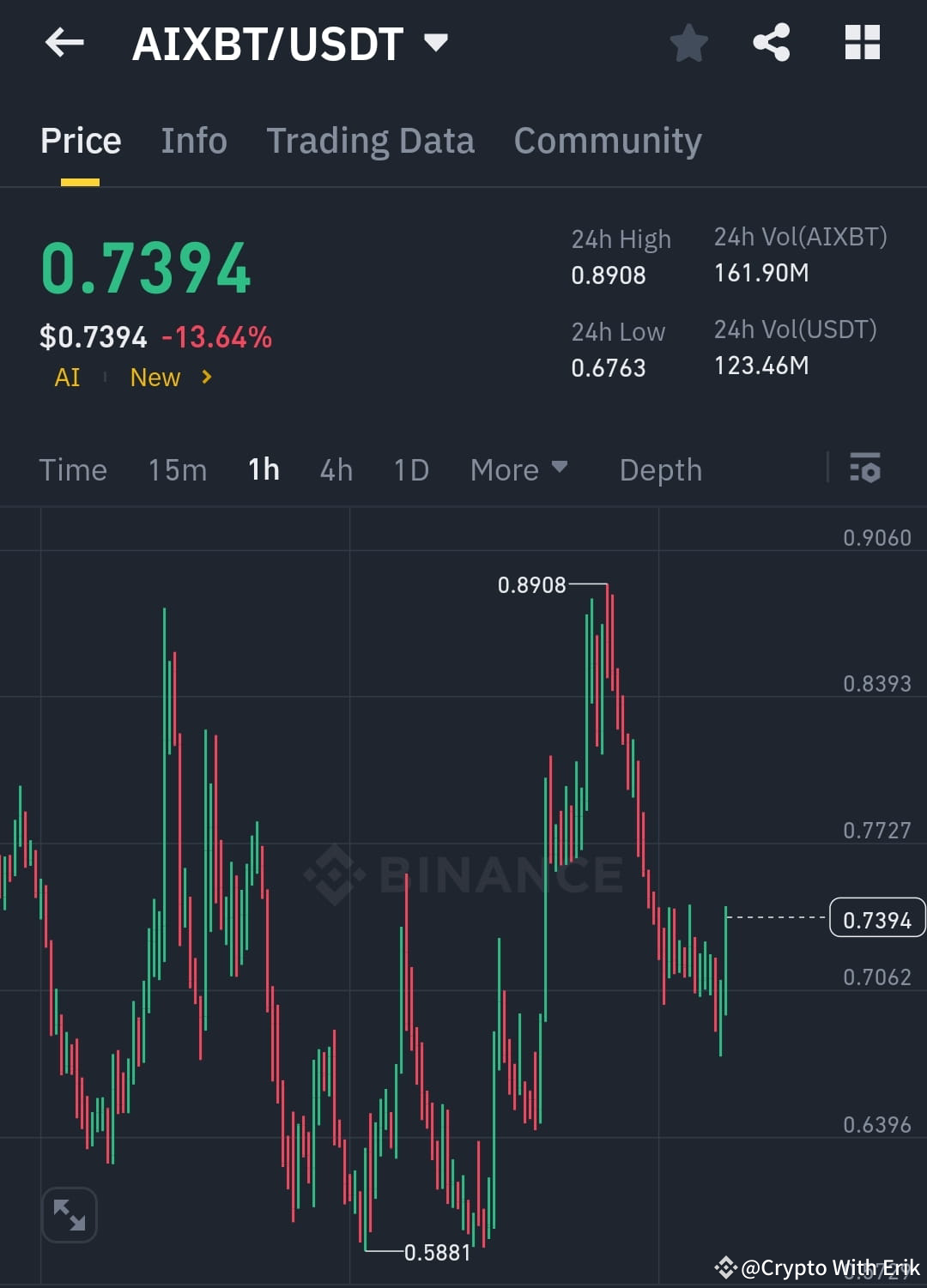This screenshot has width=927, height=1288.
Task: Tap the back arrow to return
Action: 63,43
